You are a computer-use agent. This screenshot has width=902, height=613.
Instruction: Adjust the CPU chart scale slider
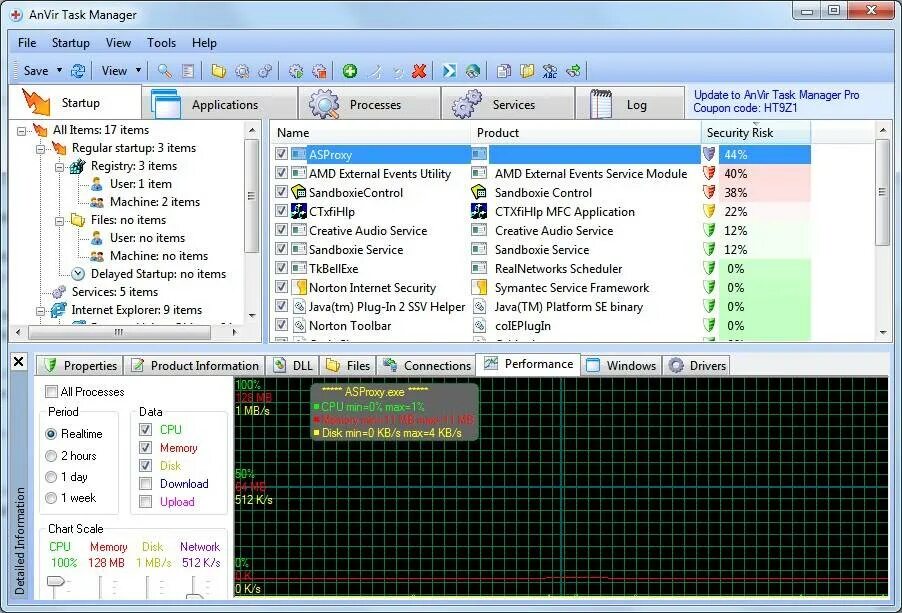pyautogui.click(x=55, y=585)
